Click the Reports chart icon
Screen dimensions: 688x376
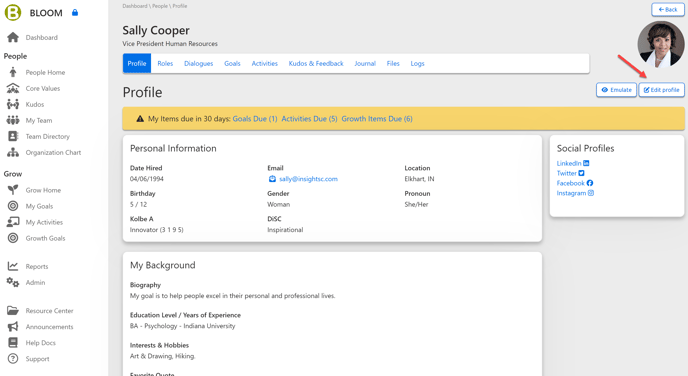pos(13,266)
